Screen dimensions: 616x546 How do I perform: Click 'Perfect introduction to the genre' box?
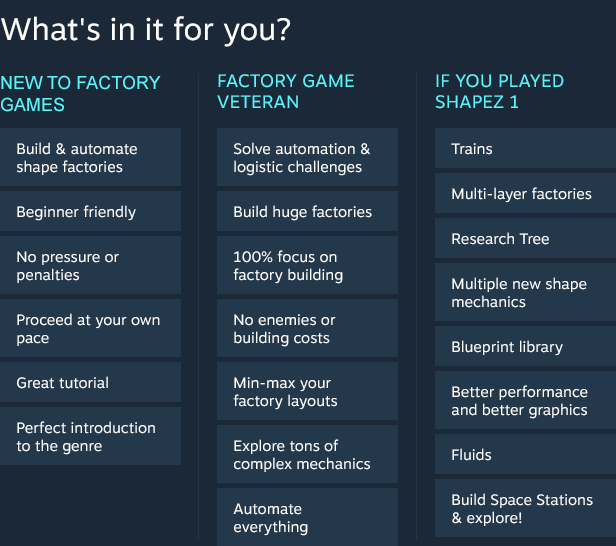[x=90, y=437]
